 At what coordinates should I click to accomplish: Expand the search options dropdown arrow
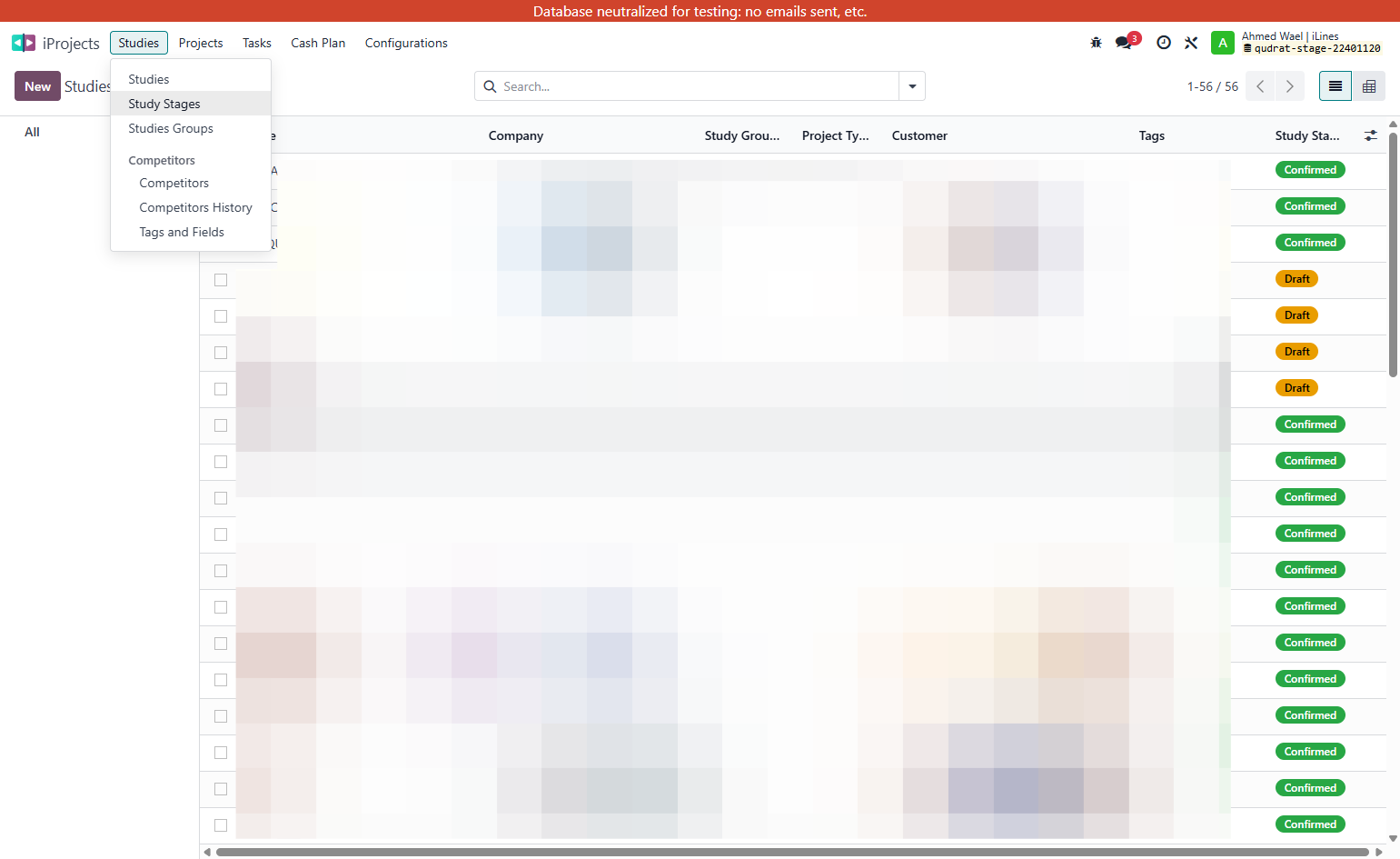912,86
